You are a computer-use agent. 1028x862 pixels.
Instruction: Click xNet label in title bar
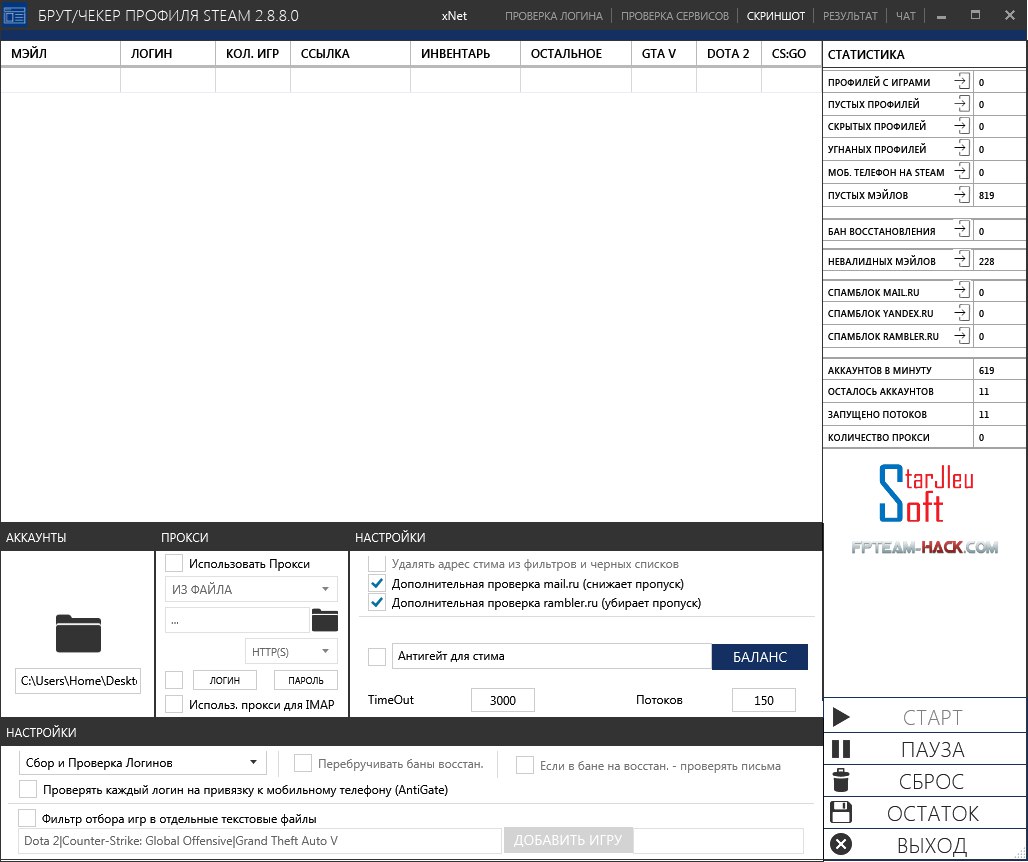(454, 16)
